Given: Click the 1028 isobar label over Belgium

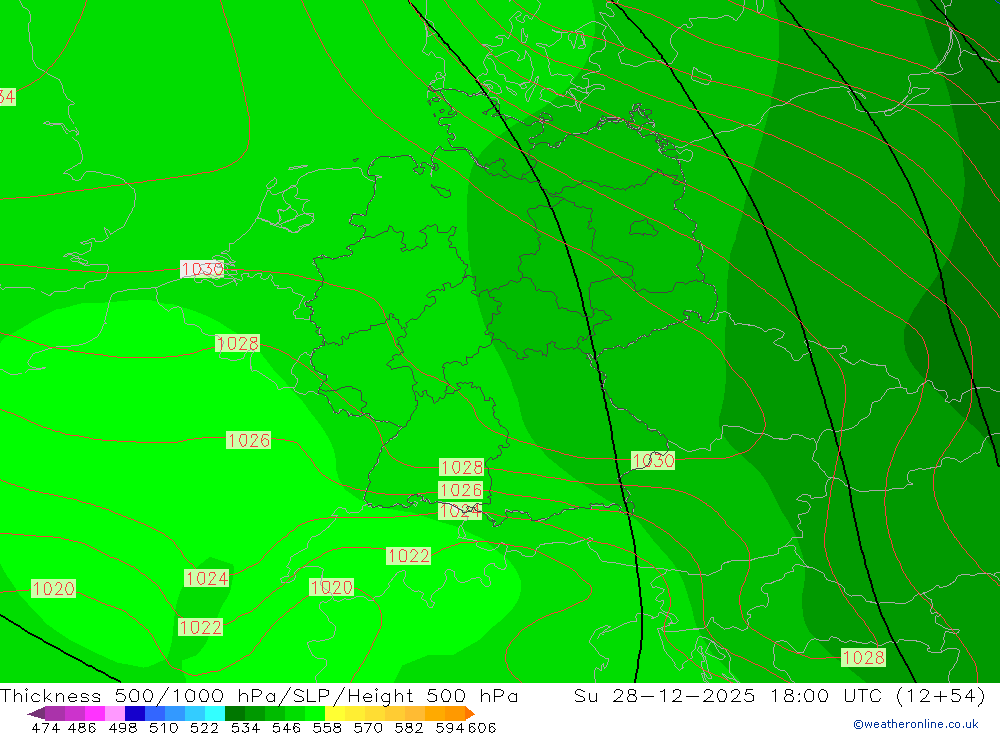Looking at the screenshot, I should (238, 344).
